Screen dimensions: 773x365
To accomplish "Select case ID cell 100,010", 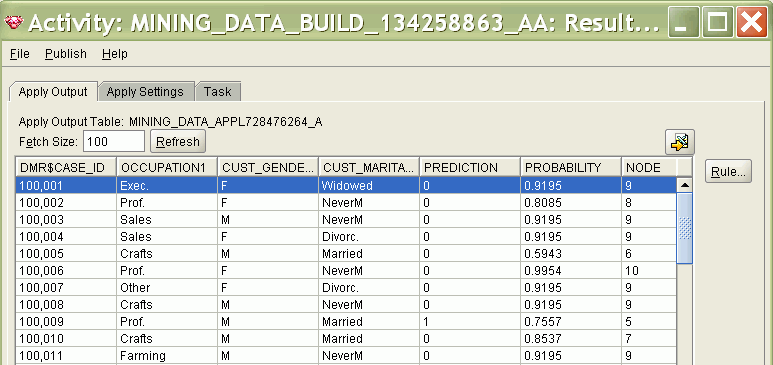I will (66, 338).
